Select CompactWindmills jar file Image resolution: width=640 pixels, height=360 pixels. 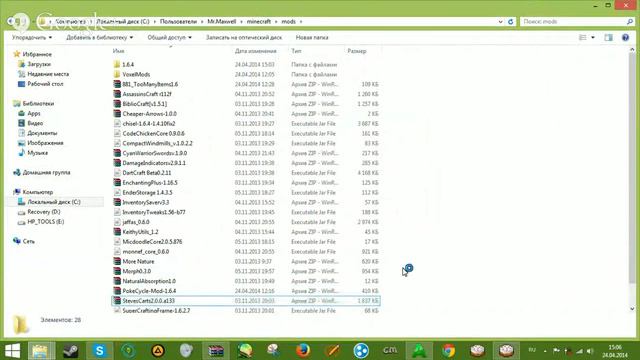157,143
